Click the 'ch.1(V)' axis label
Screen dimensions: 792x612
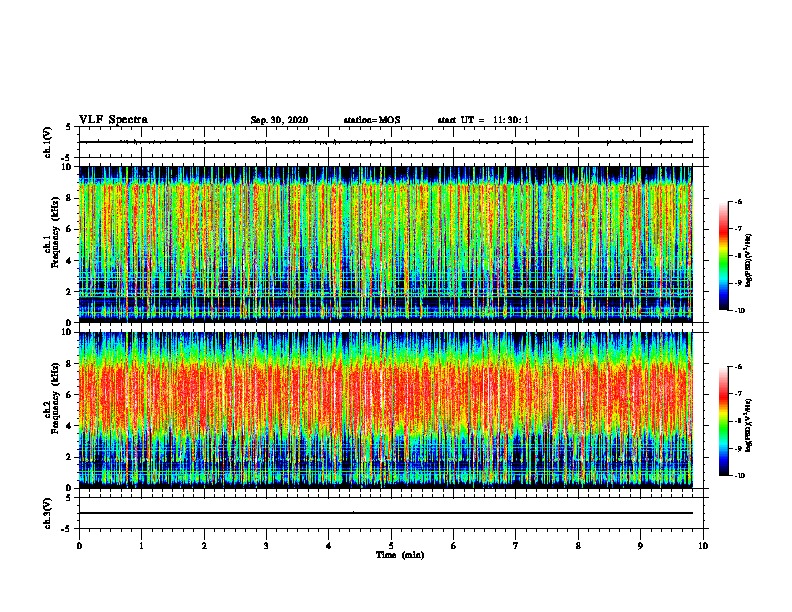click(48, 142)
